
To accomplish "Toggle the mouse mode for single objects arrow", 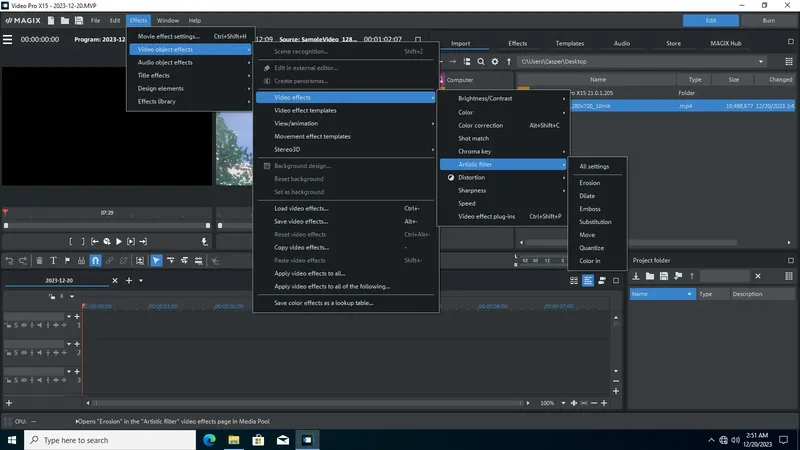I will coord(156,260).
